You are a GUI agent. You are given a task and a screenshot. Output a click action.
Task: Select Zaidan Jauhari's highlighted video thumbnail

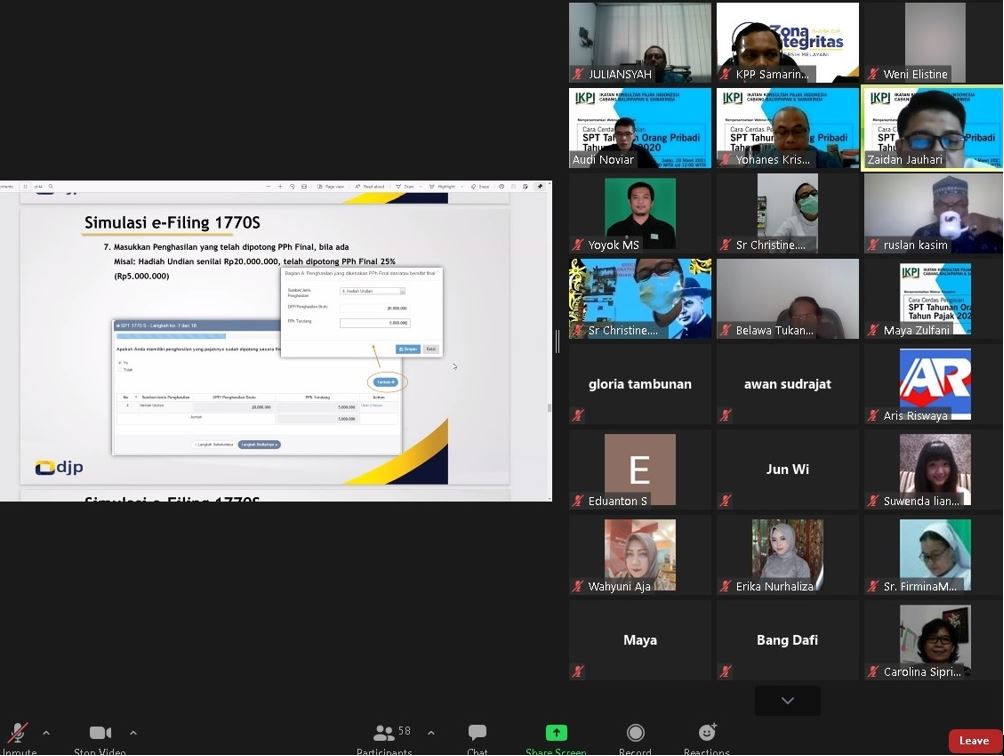[934, 128]
